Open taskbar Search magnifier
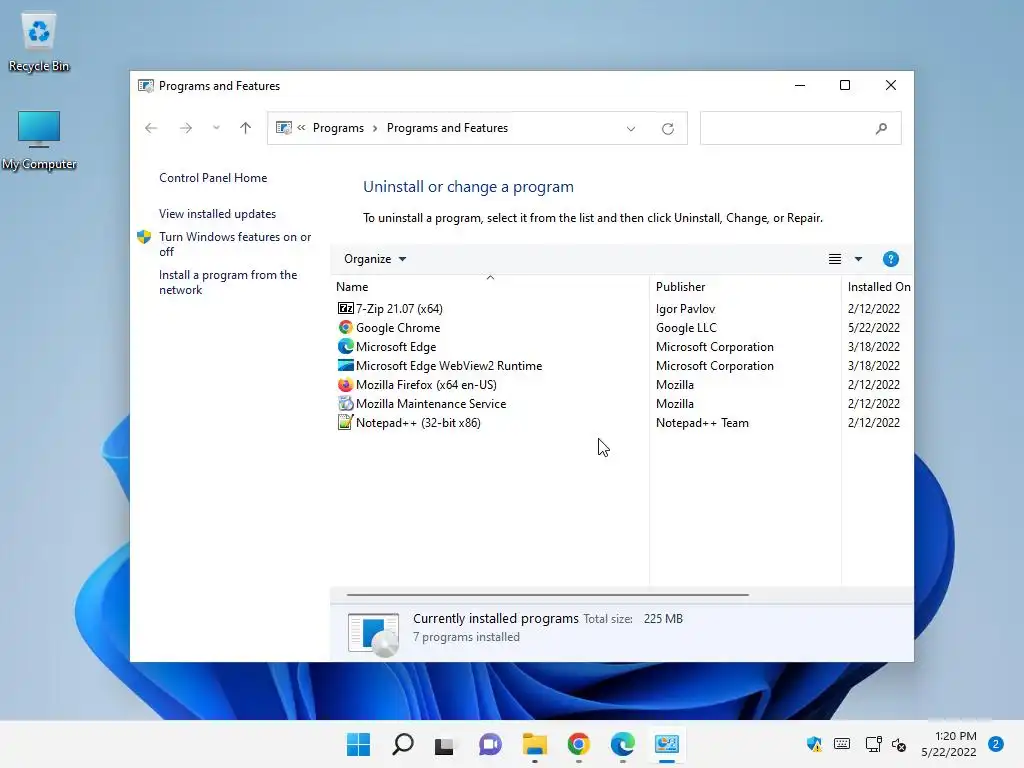The width and height of the screenshot is (1024, 768). tap(402, 744)
